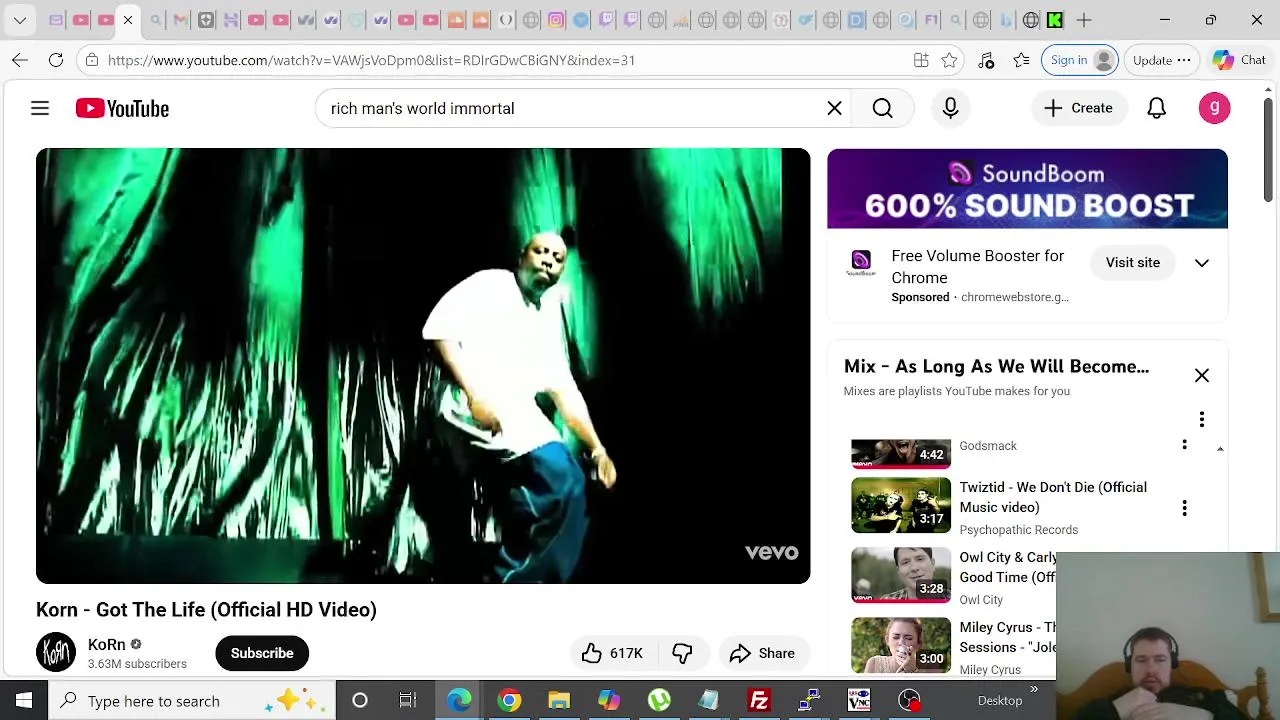Expand the SoundBoom ad options chevron

[x=1202, y=263]
